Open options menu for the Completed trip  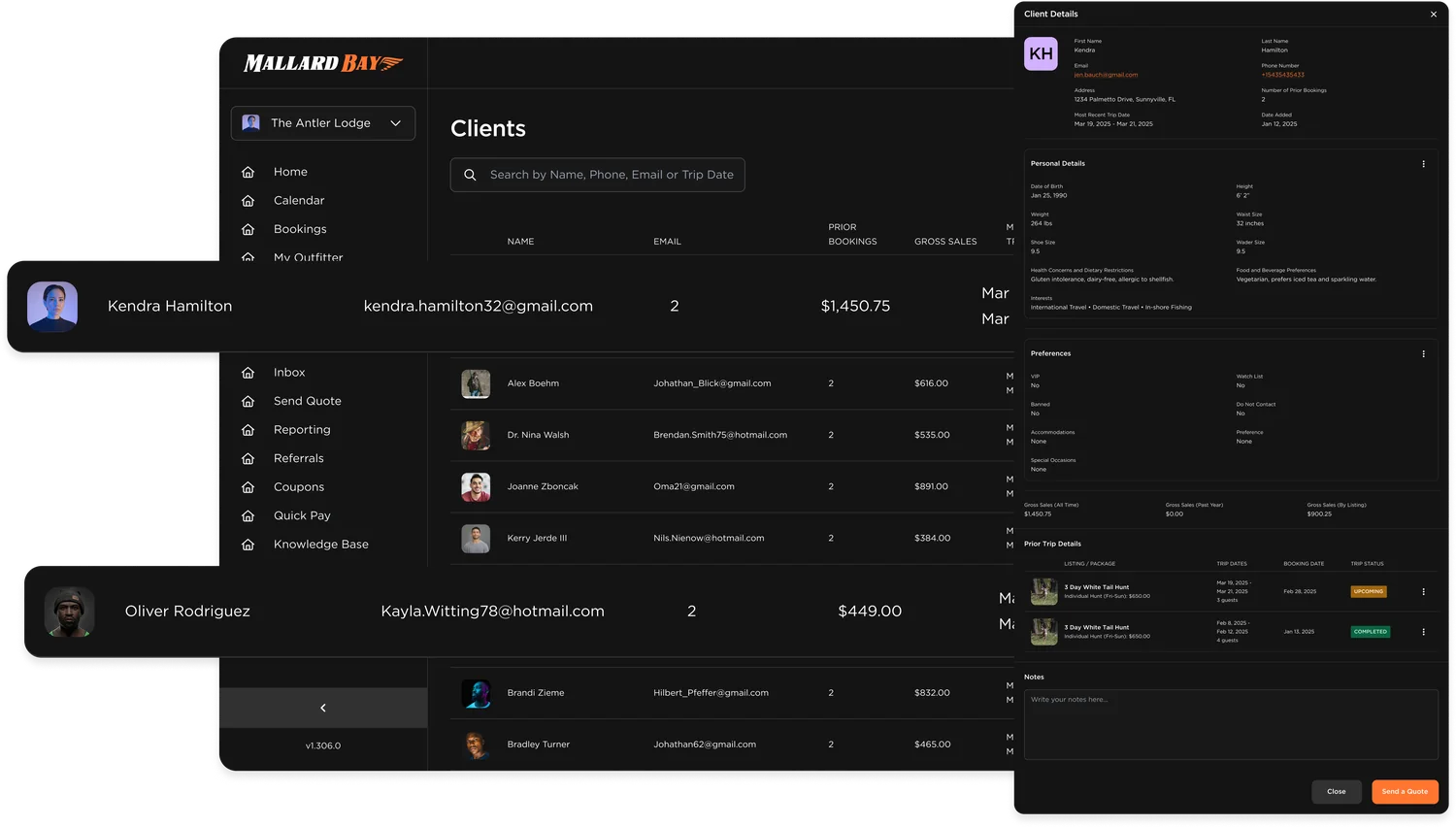pyautogui.click(x=1424, y=632)
